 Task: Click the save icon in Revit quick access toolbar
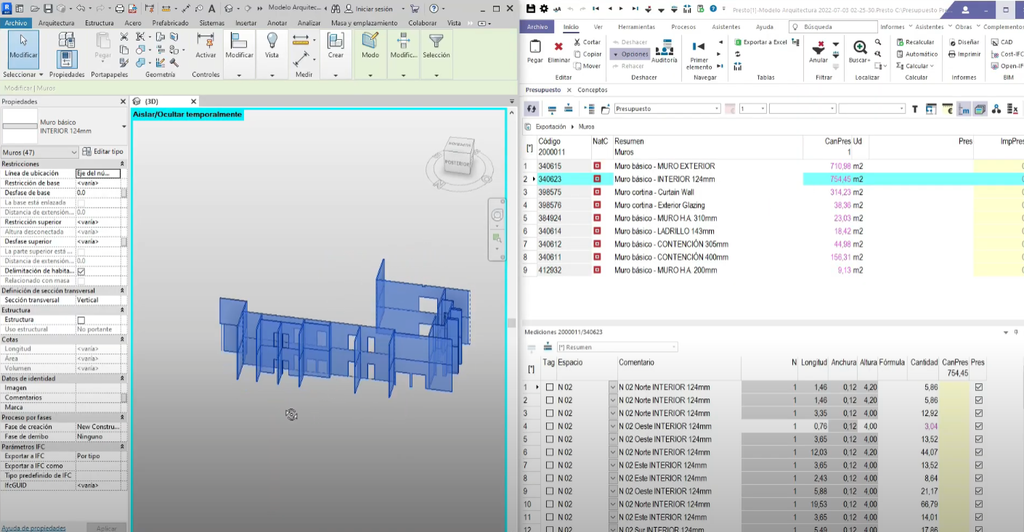click(48, 8)
